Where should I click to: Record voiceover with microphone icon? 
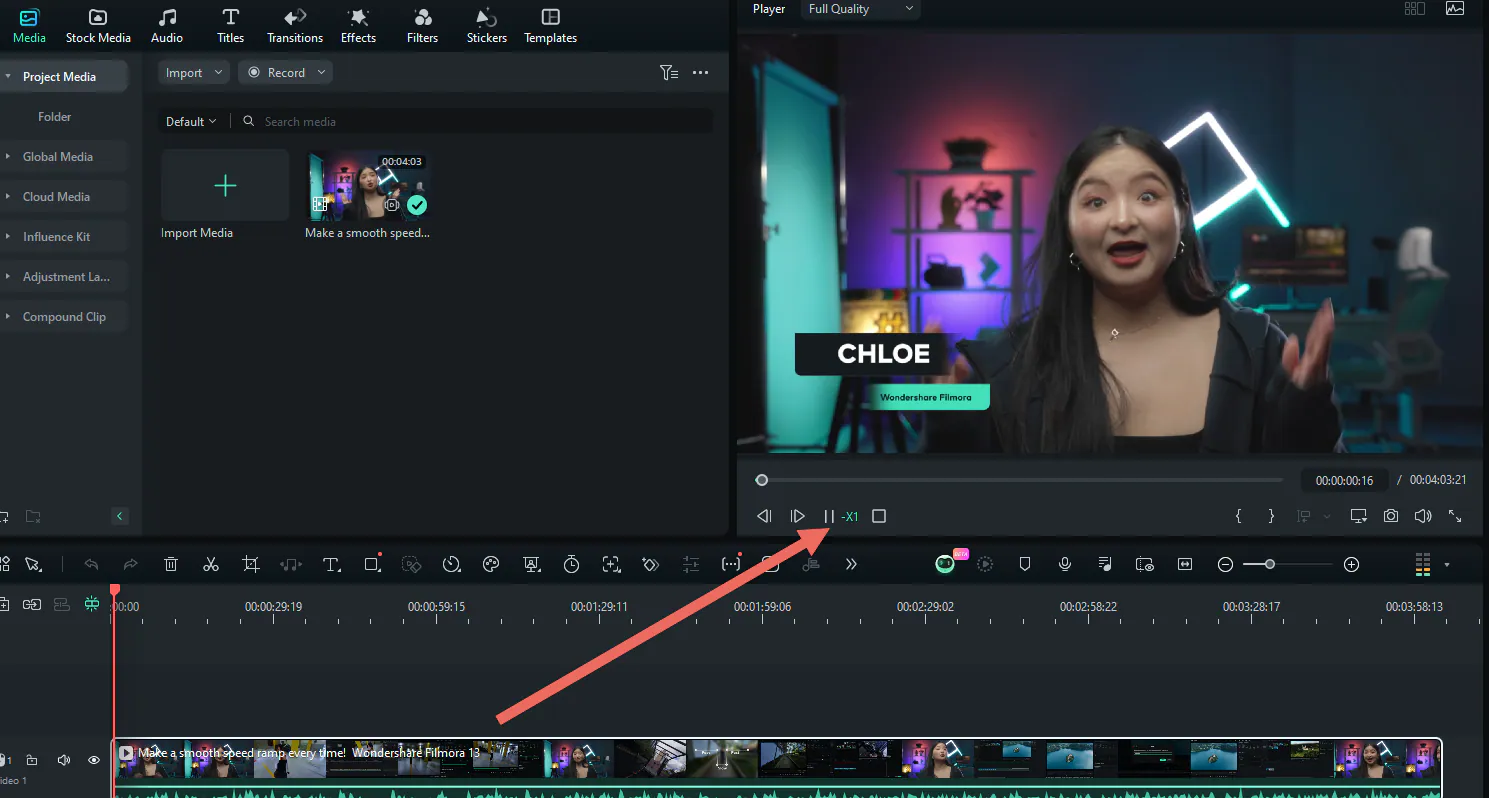1065,565
